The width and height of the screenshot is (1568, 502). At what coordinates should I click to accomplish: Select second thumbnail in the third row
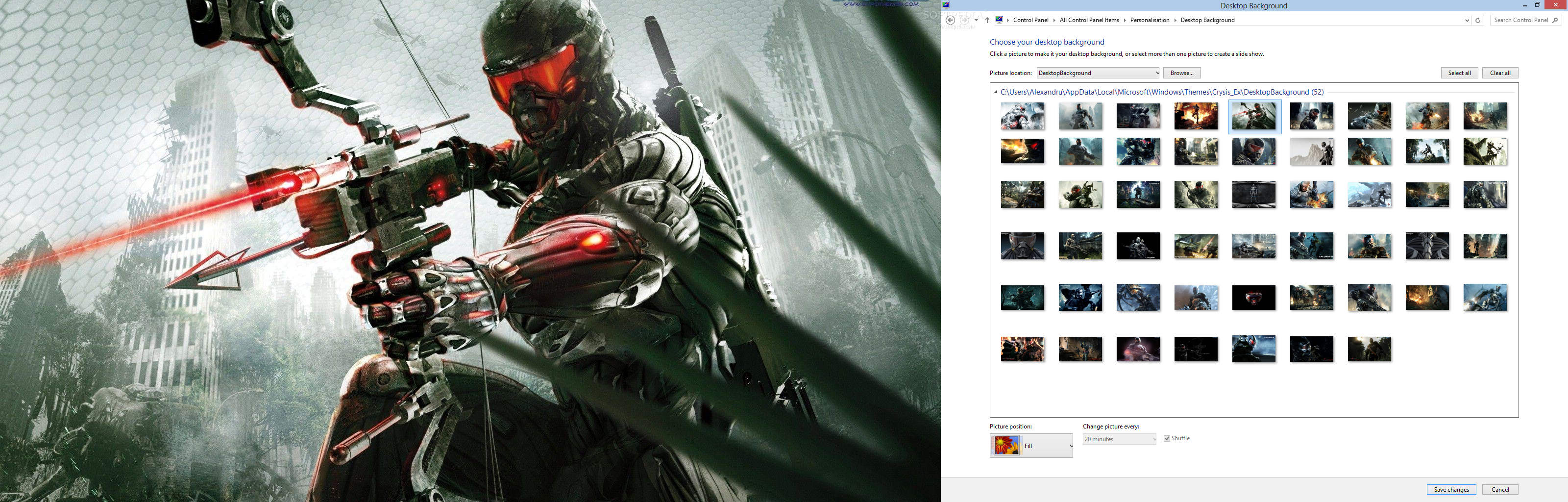[1080, 194]
